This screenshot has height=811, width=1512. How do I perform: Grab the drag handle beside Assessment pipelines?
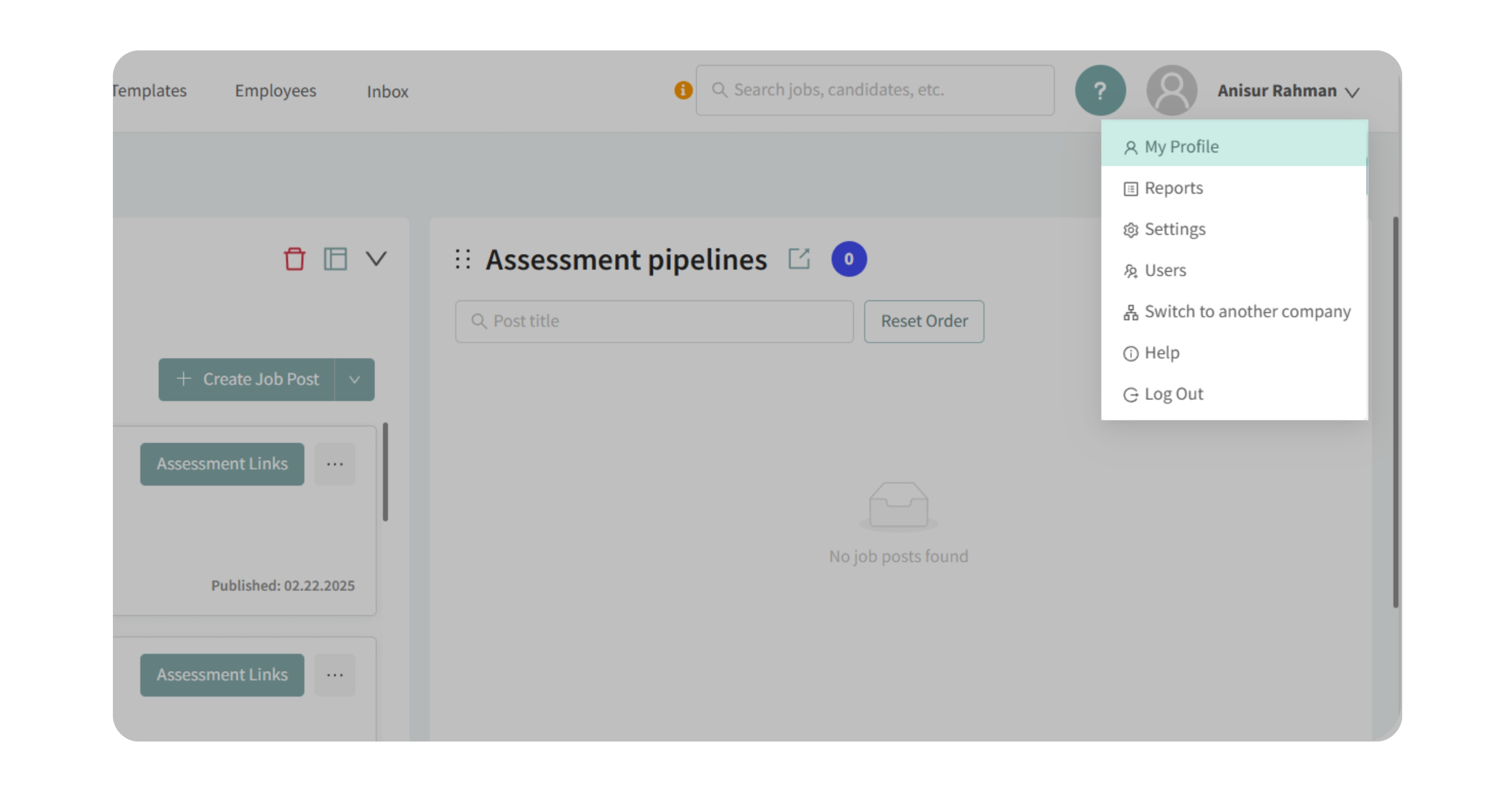click(x=463, y=259)
